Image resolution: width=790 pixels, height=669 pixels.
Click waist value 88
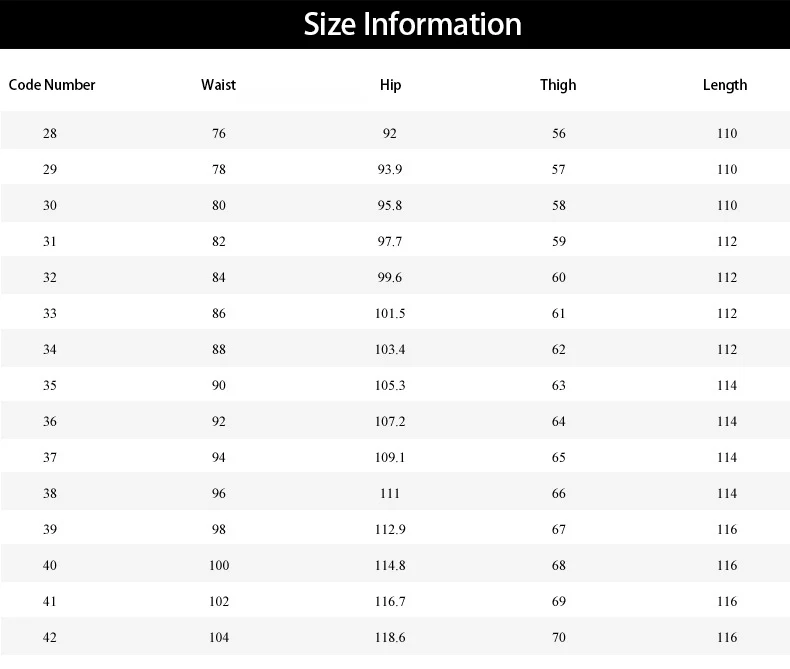coord(219,350)
